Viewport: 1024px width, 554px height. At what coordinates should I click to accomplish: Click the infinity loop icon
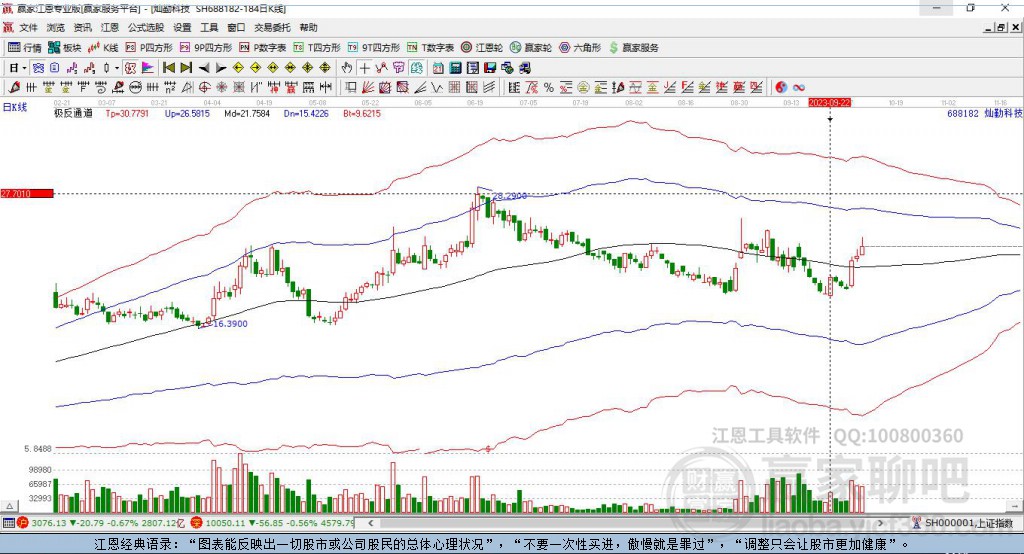pos(799,88)
